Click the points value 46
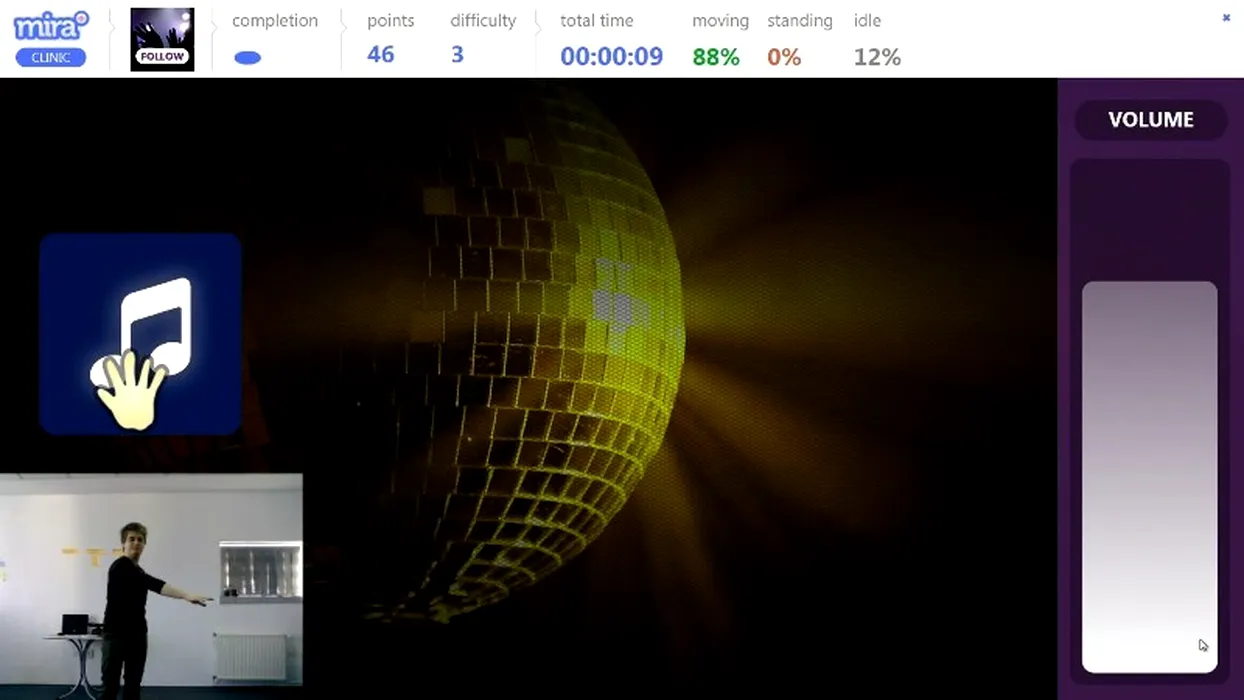The width and height of the screenshot is (1244, 700). [380, 54]
